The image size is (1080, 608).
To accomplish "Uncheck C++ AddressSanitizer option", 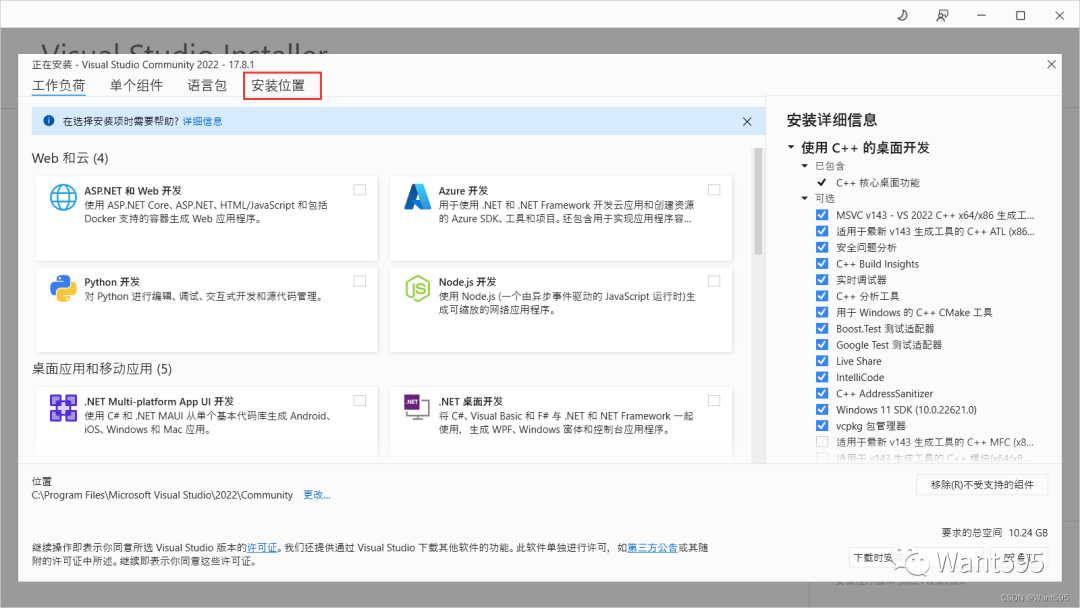I will (x=822, y=393).
